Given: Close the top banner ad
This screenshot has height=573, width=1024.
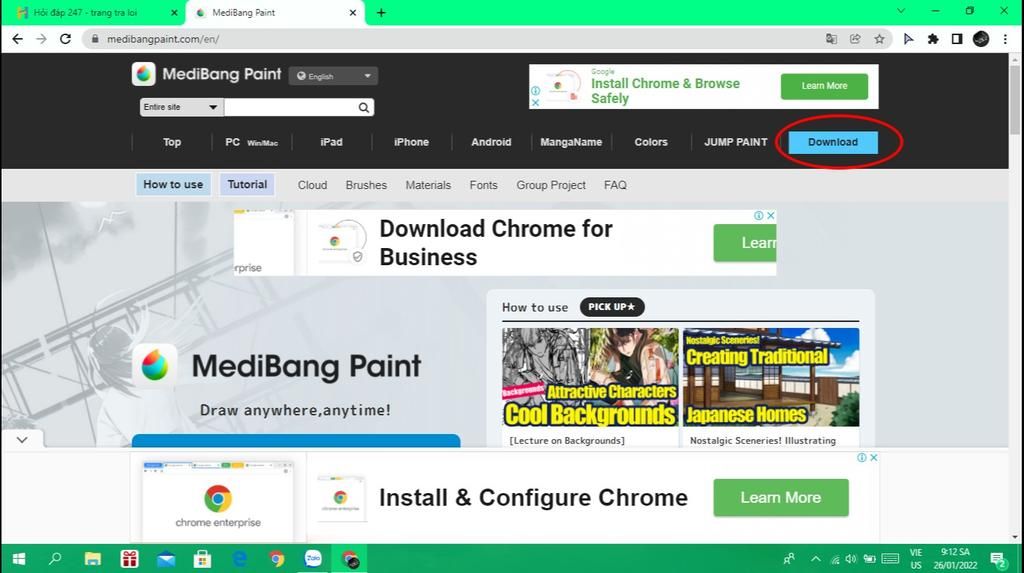Looking at the screenshot, I should point(535,103).
